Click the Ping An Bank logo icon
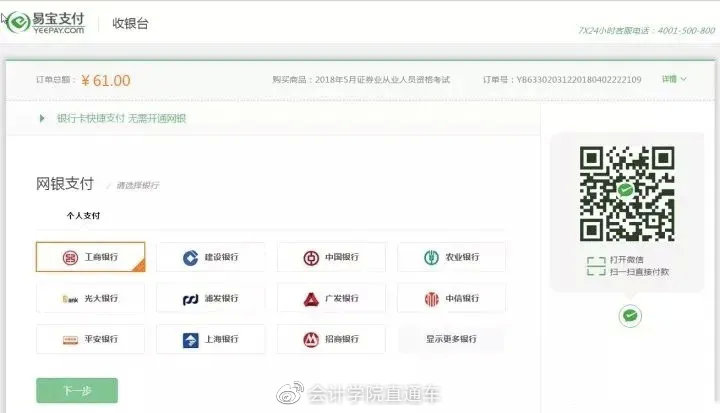Image resolution: width=720 pixels, height=413 pixels. (70, 340)
